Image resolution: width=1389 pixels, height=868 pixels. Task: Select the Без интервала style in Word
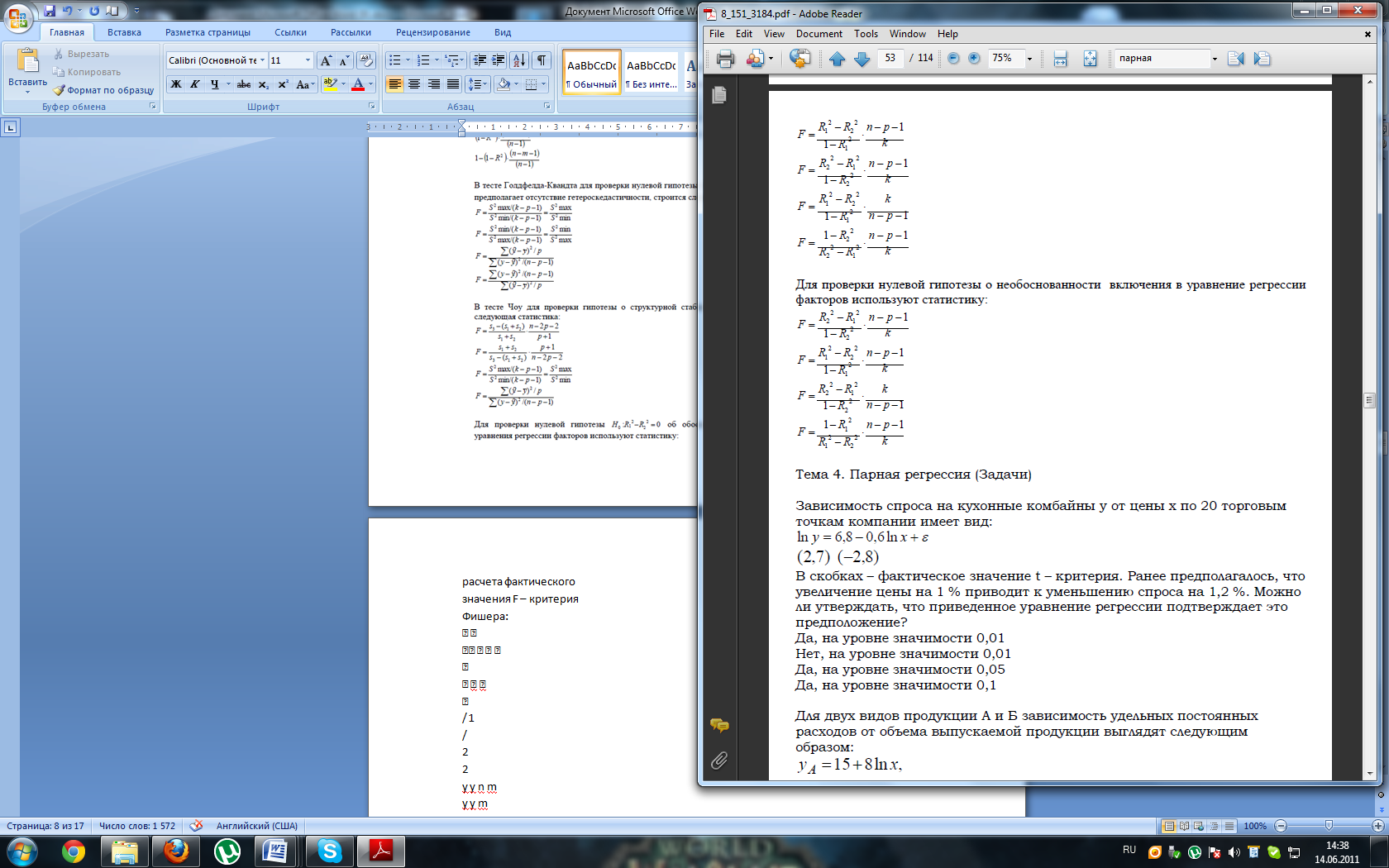point(651,73)
